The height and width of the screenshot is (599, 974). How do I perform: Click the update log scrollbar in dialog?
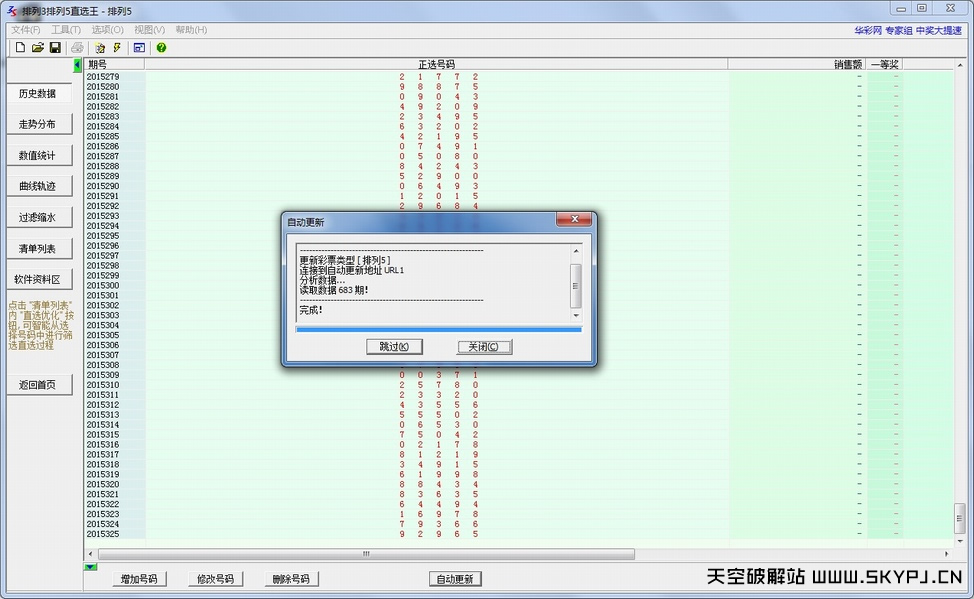point(575,285)
